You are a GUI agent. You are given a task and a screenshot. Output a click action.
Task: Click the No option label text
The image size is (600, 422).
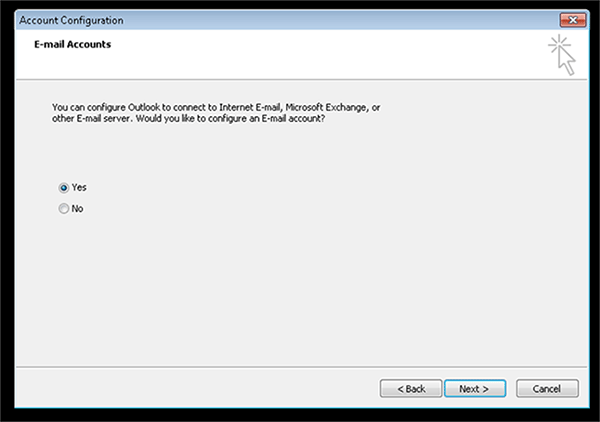pyautogui.click(x=77, y=209)
